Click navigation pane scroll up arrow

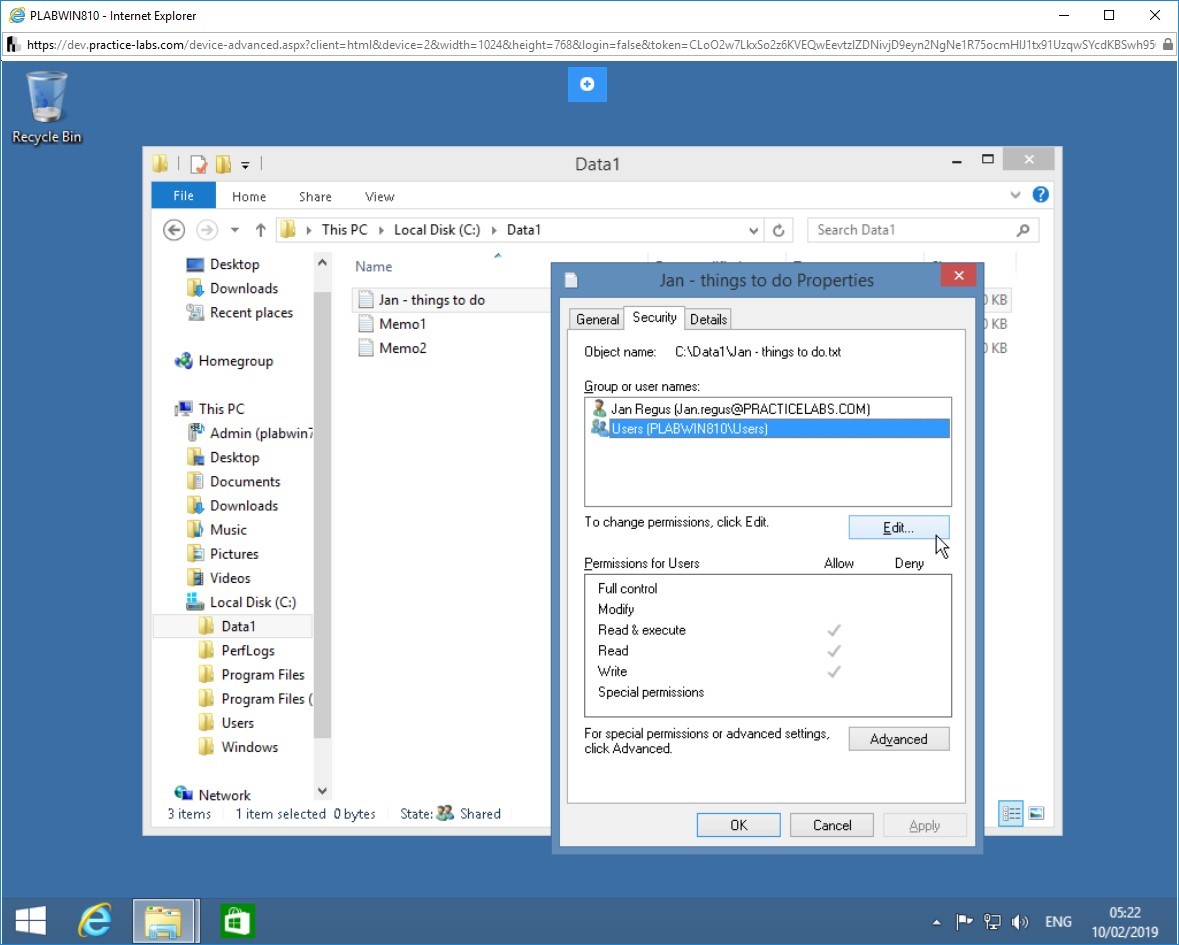[322, 262]
